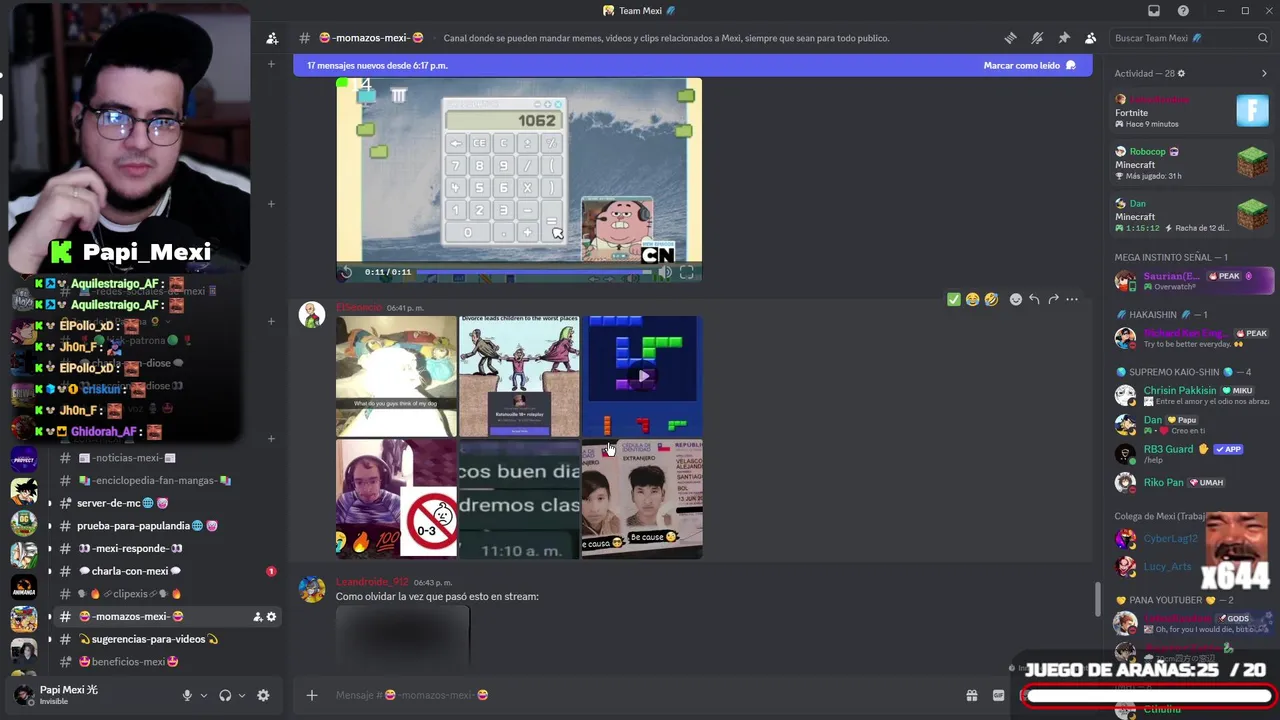The height and width of the screenshot is (720, 1280).
Task: Add rolling-on-floor laughing reaction
Action: [991, 299]
